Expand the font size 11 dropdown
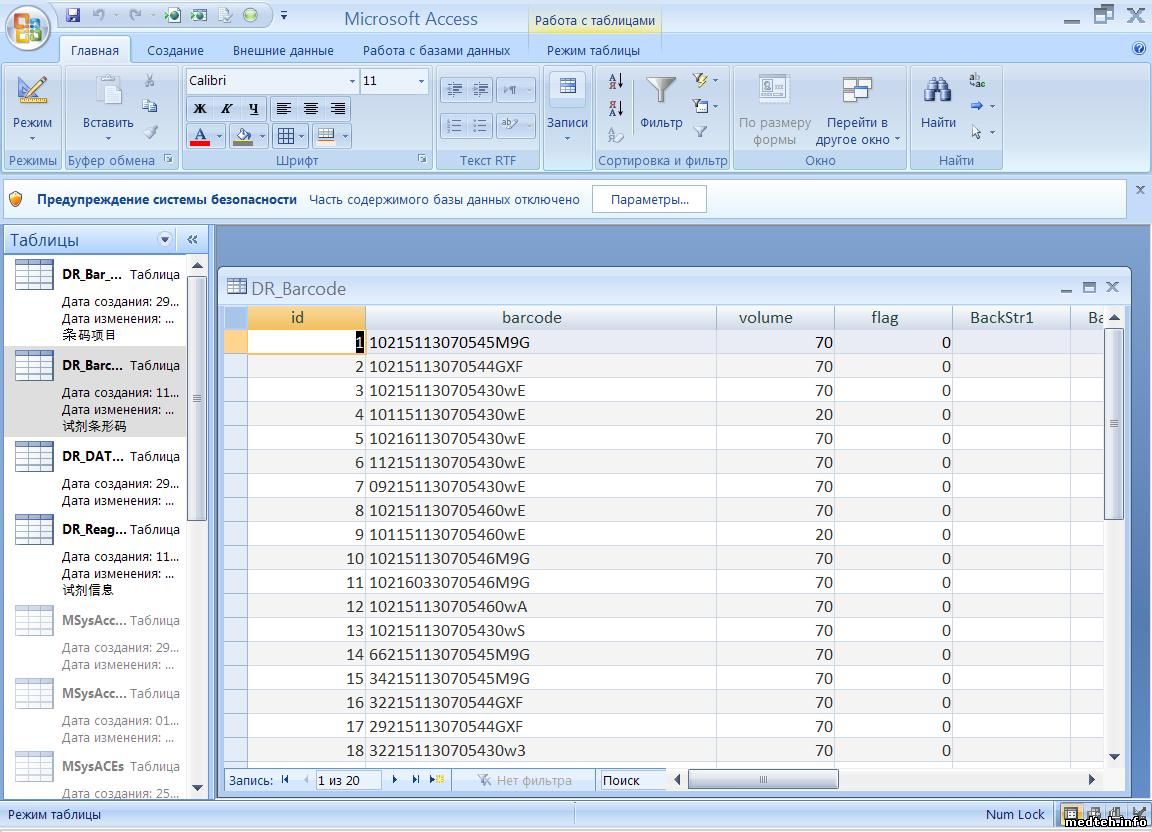 click(x=421, y=81)
